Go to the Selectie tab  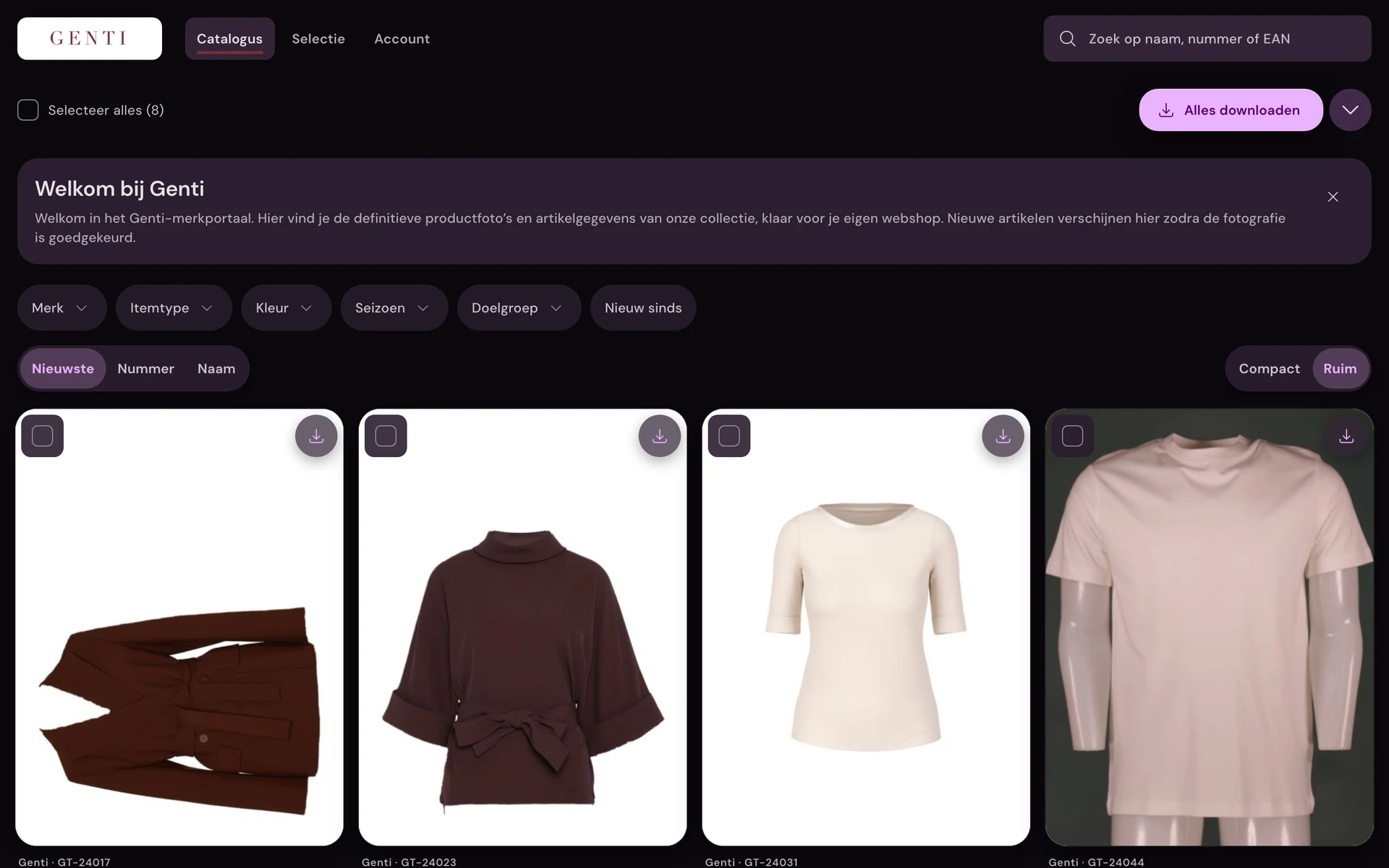coord(318,38)
